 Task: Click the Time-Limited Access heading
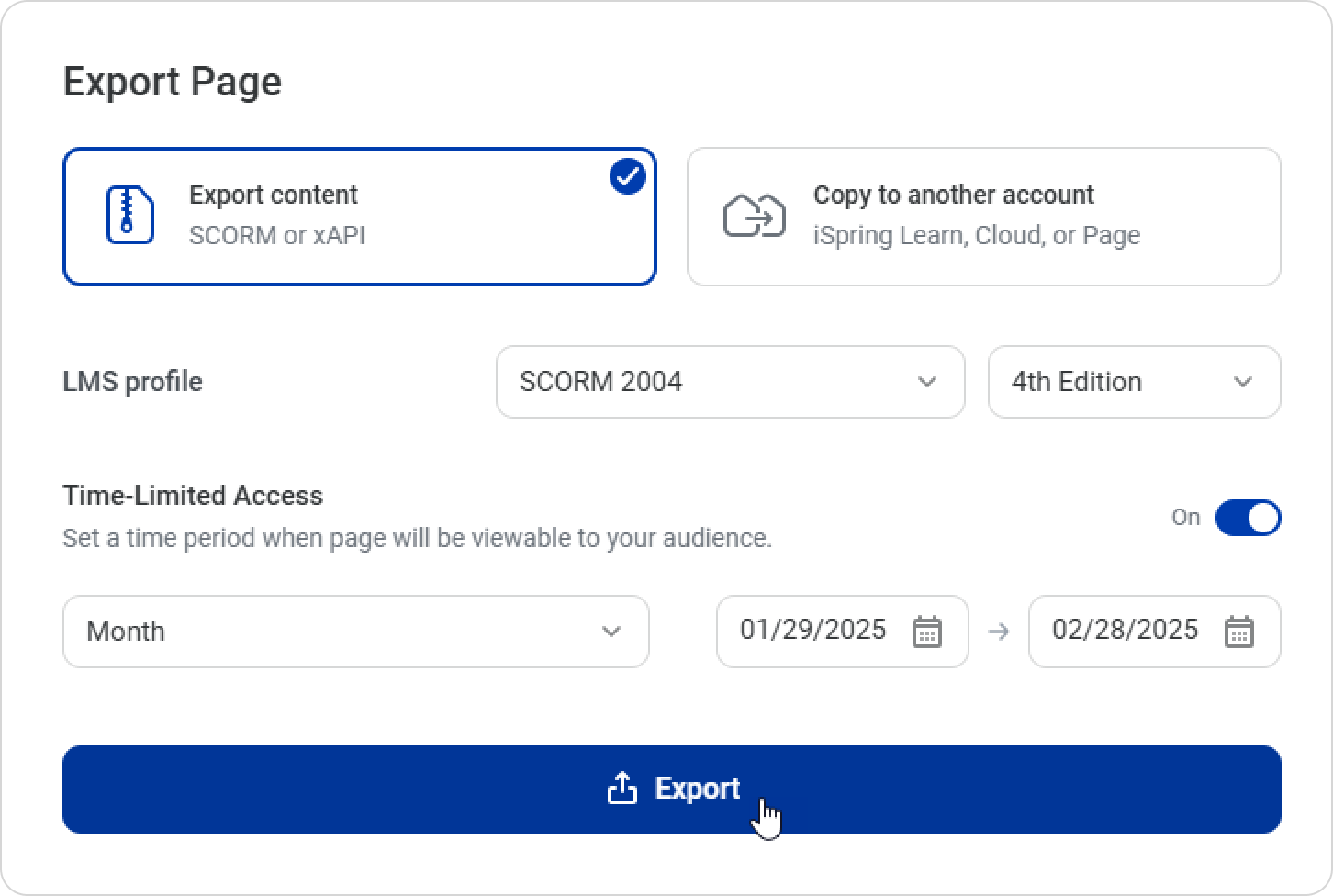click(x=193, y=496)
